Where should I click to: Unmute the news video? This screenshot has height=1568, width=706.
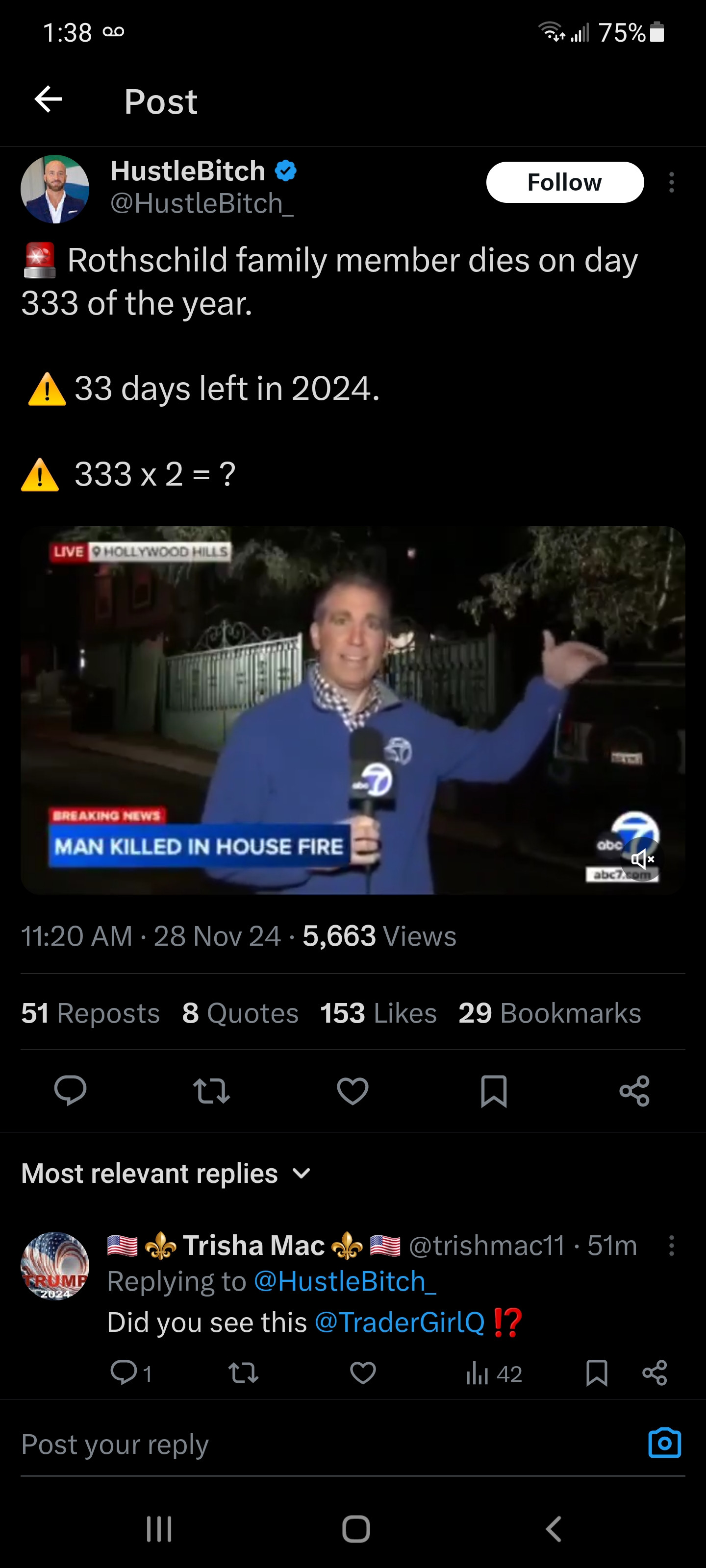click(x=642, y=859)
